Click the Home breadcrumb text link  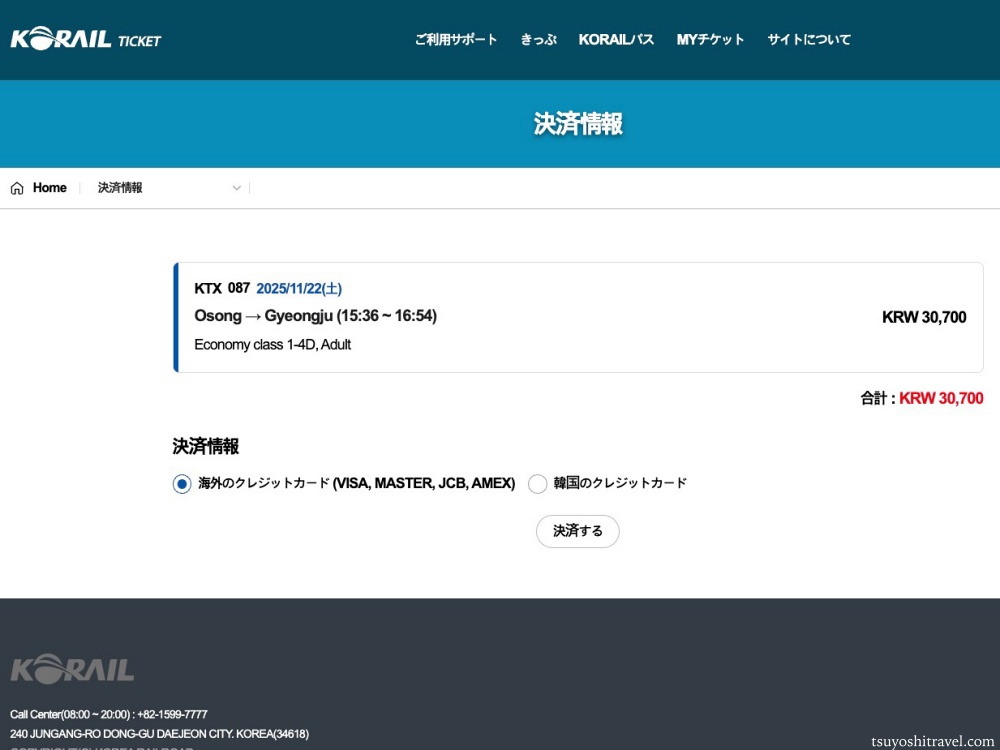pyautogui.click(x=49, y=188)
